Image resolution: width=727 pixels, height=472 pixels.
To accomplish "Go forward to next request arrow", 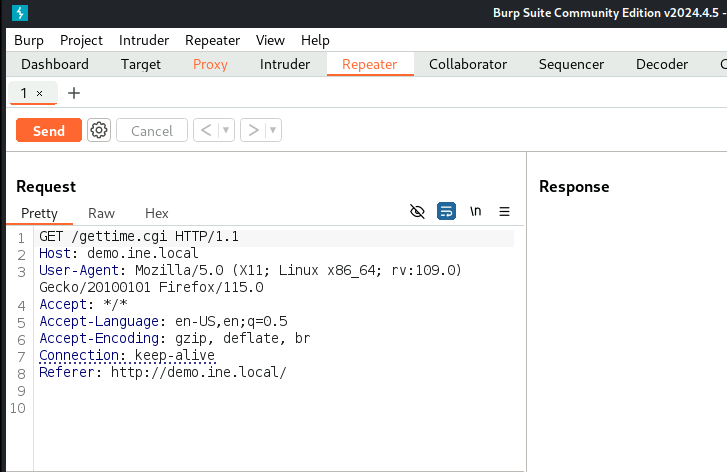I will tap(253, 130).
